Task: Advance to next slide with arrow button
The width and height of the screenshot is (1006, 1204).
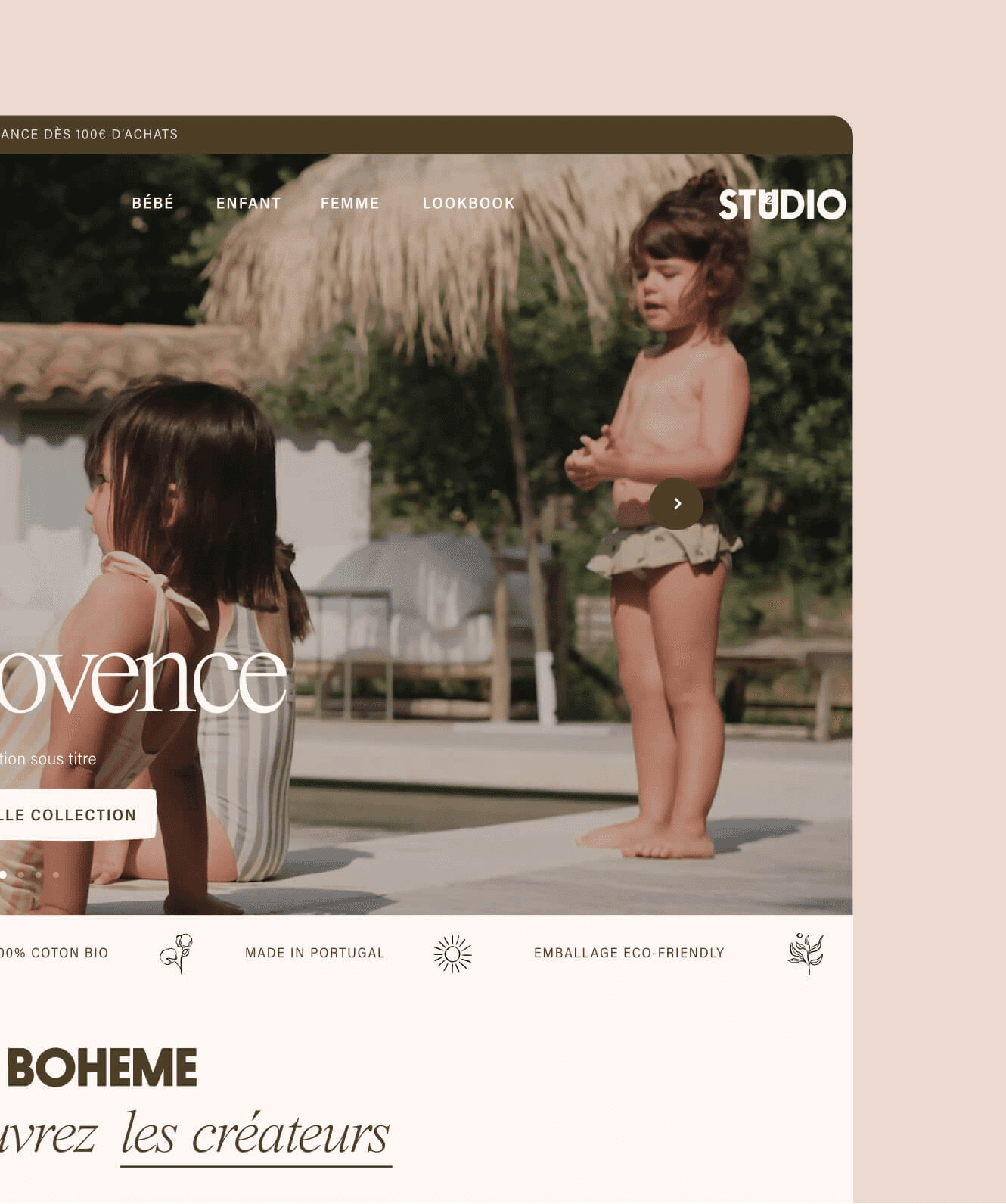Action: click(677, 504)
